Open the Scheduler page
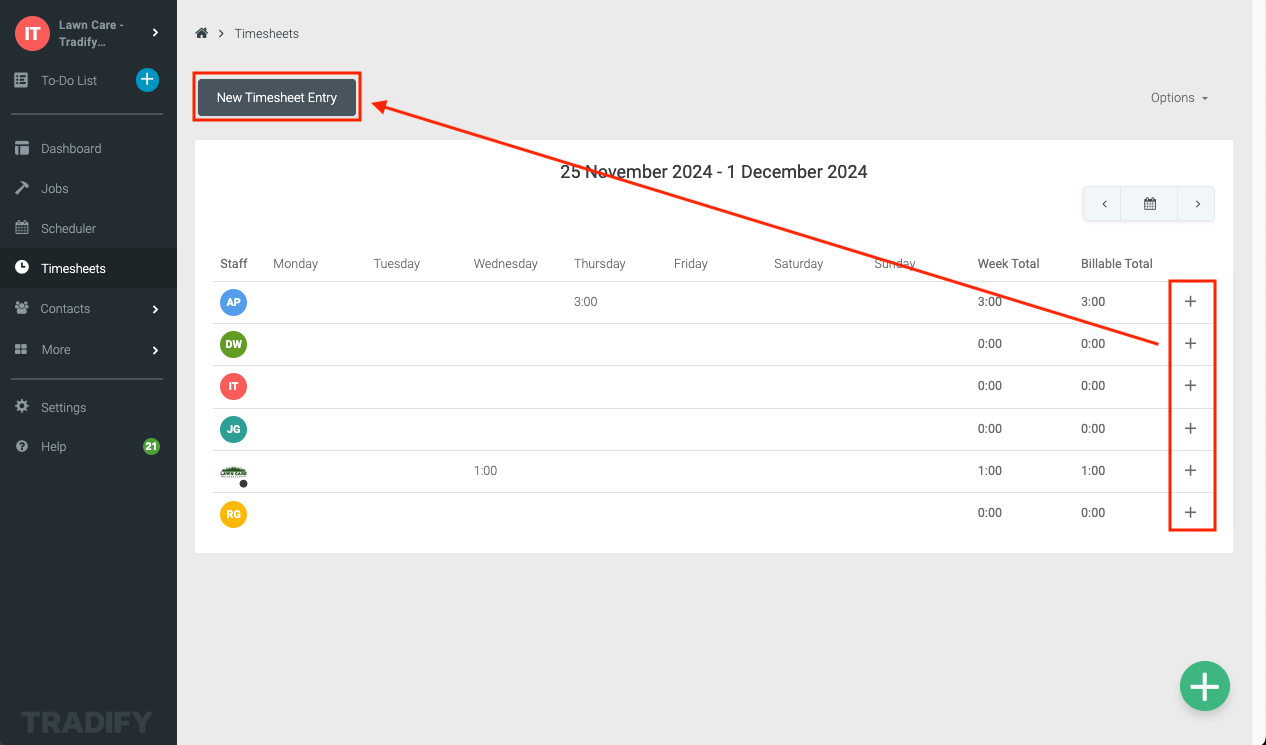Image resolution: width=1266 pixels, height=745 pixels. click(x=68, y=228)
